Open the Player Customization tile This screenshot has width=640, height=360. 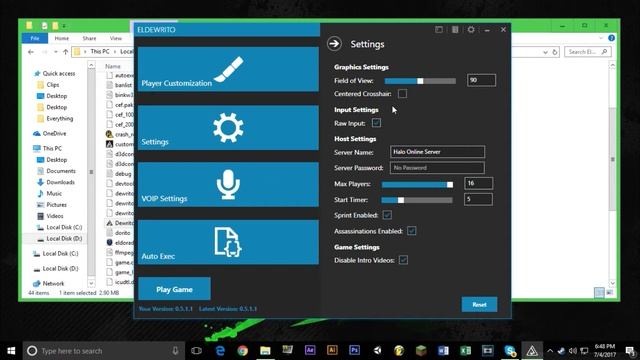click(x=228, y=69)
